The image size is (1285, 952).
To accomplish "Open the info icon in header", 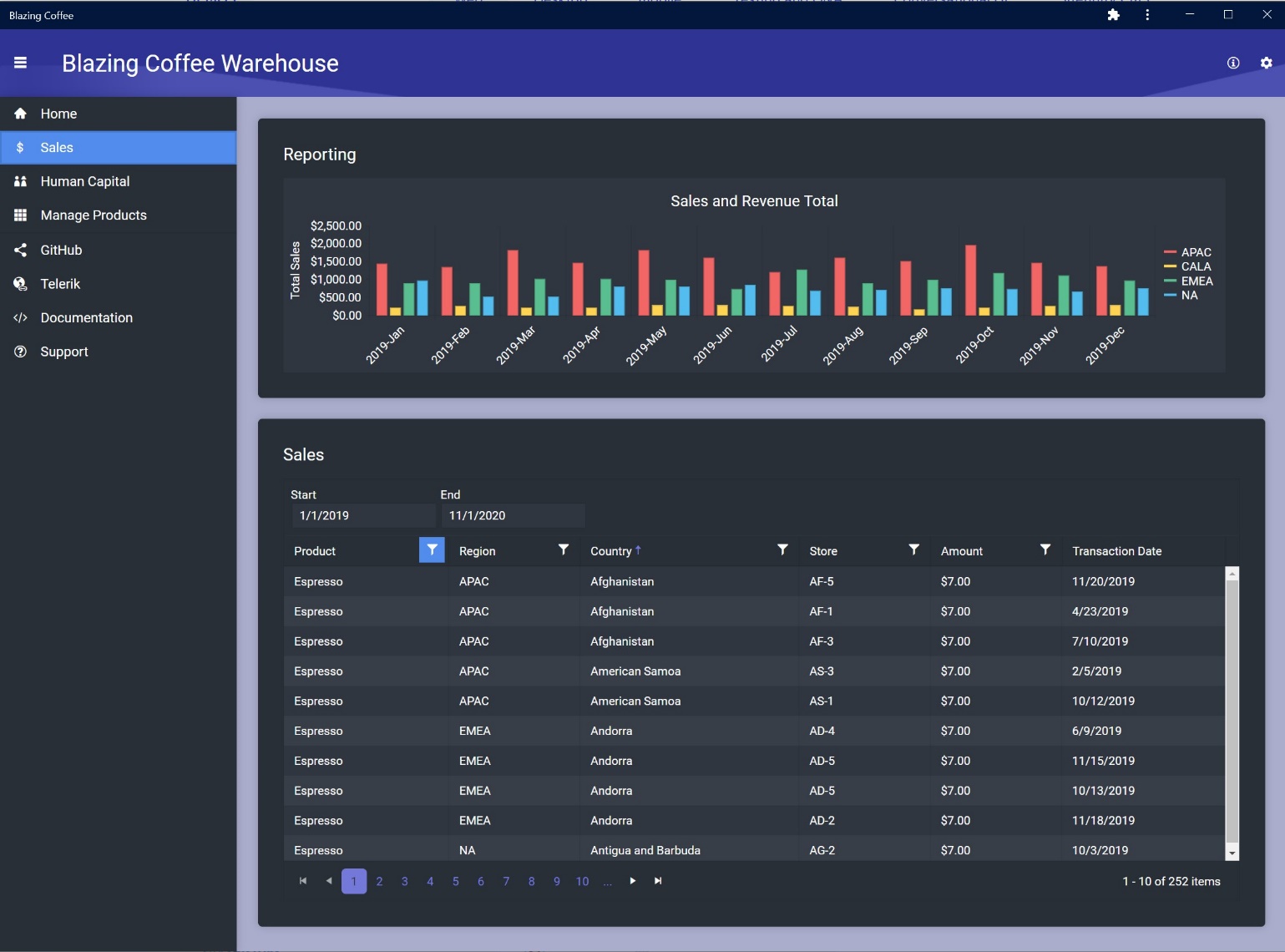I will (x=1233, y=63).
